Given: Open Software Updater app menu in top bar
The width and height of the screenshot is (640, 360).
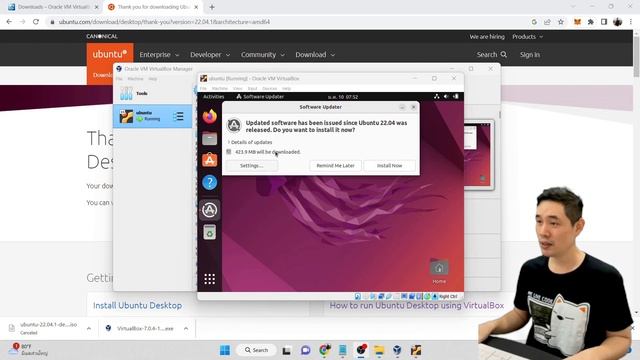Looking at the screenshot, I should [260, 97].
